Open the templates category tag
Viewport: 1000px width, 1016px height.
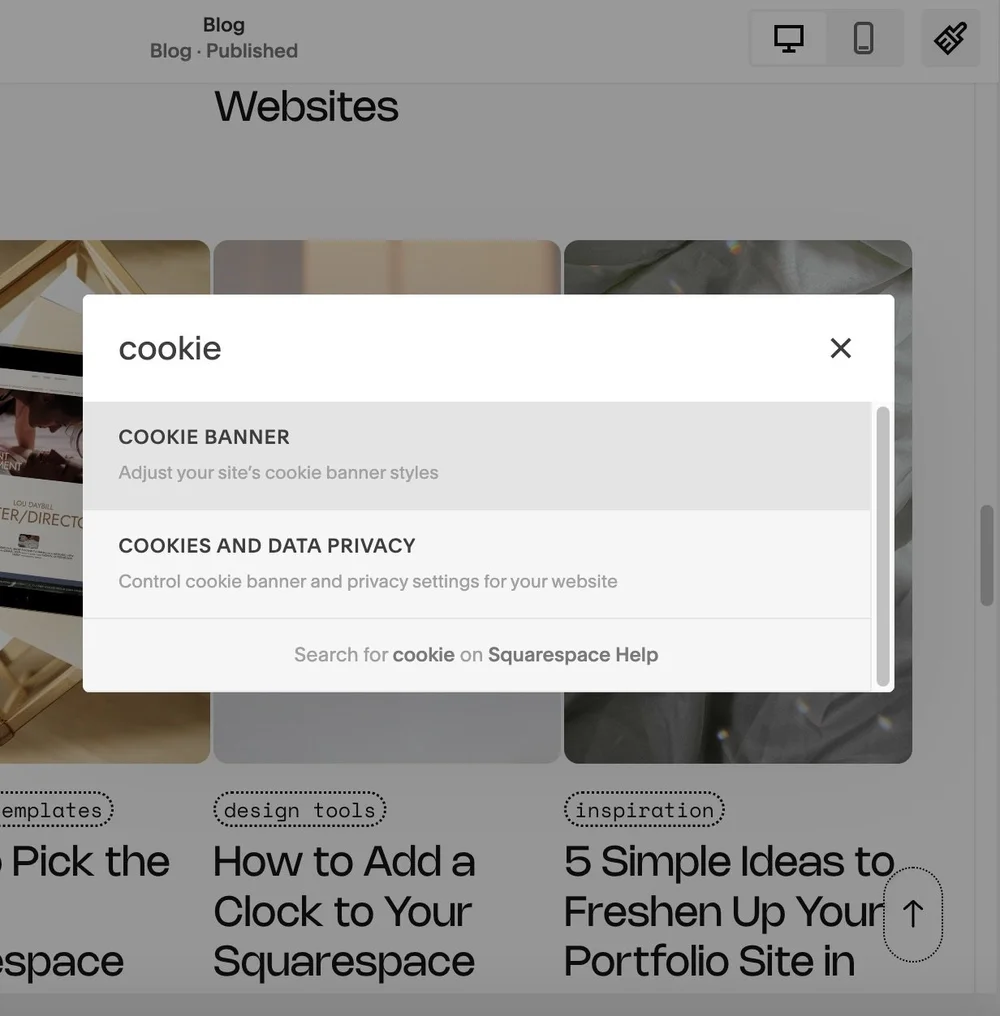coord(55,809)
